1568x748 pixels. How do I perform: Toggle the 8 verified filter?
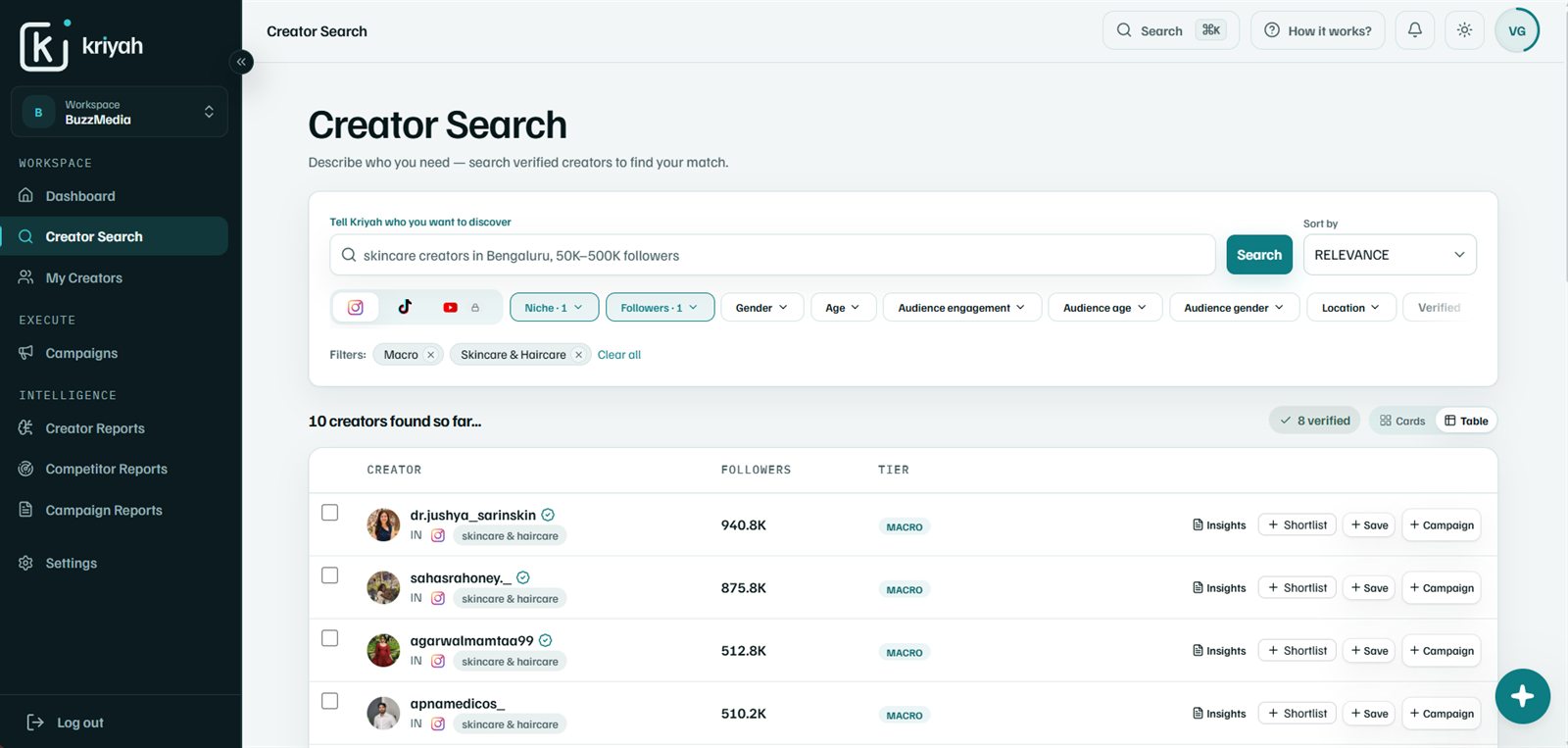tap(1314, 421)
